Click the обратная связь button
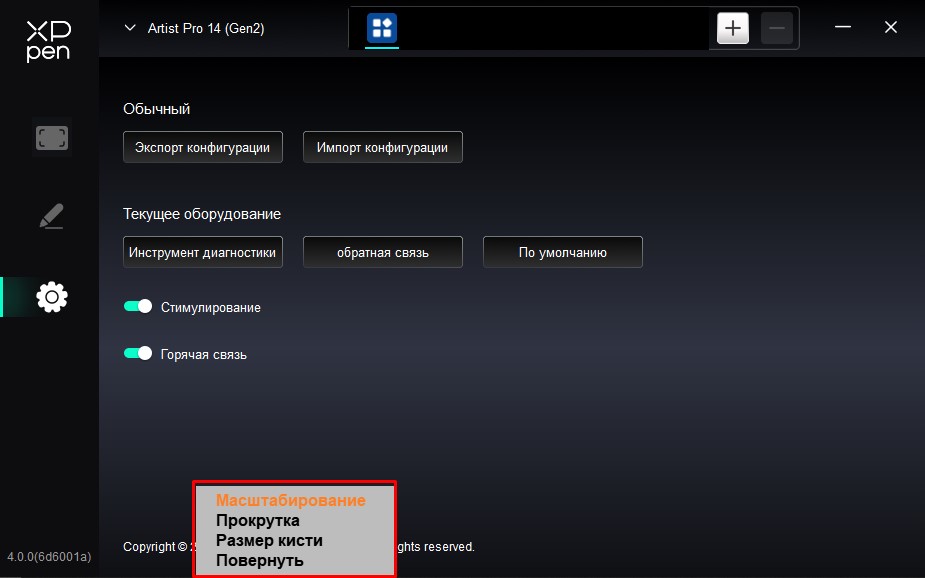 tap(383, 252)
